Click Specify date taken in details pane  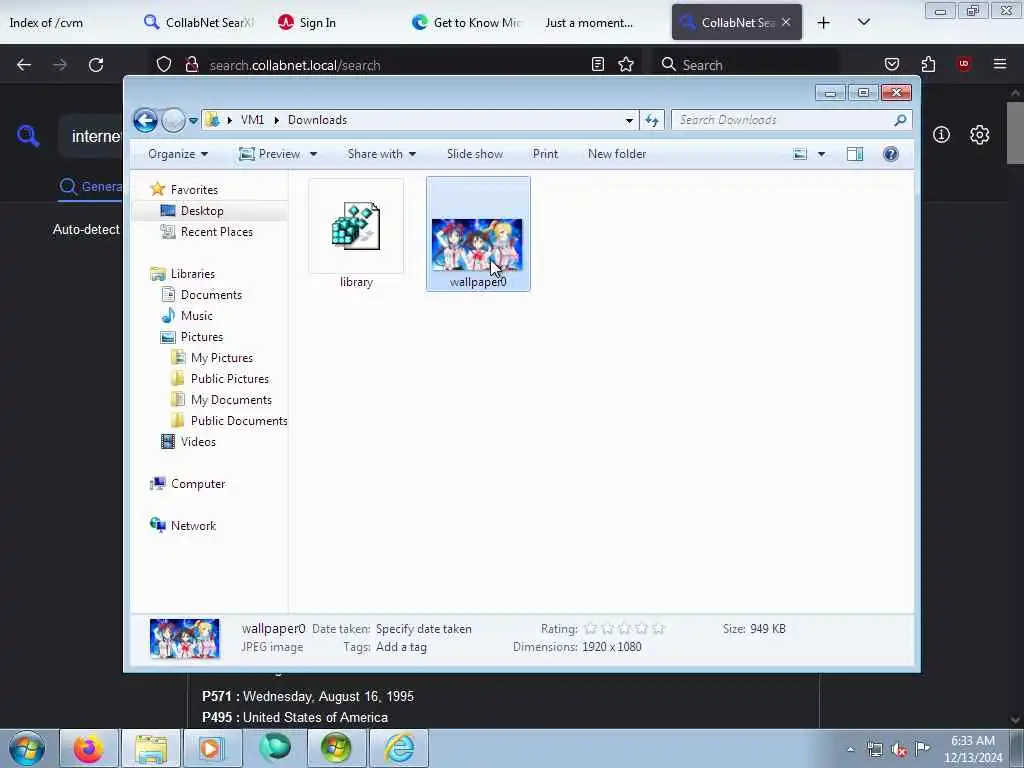tap(423, 629)
